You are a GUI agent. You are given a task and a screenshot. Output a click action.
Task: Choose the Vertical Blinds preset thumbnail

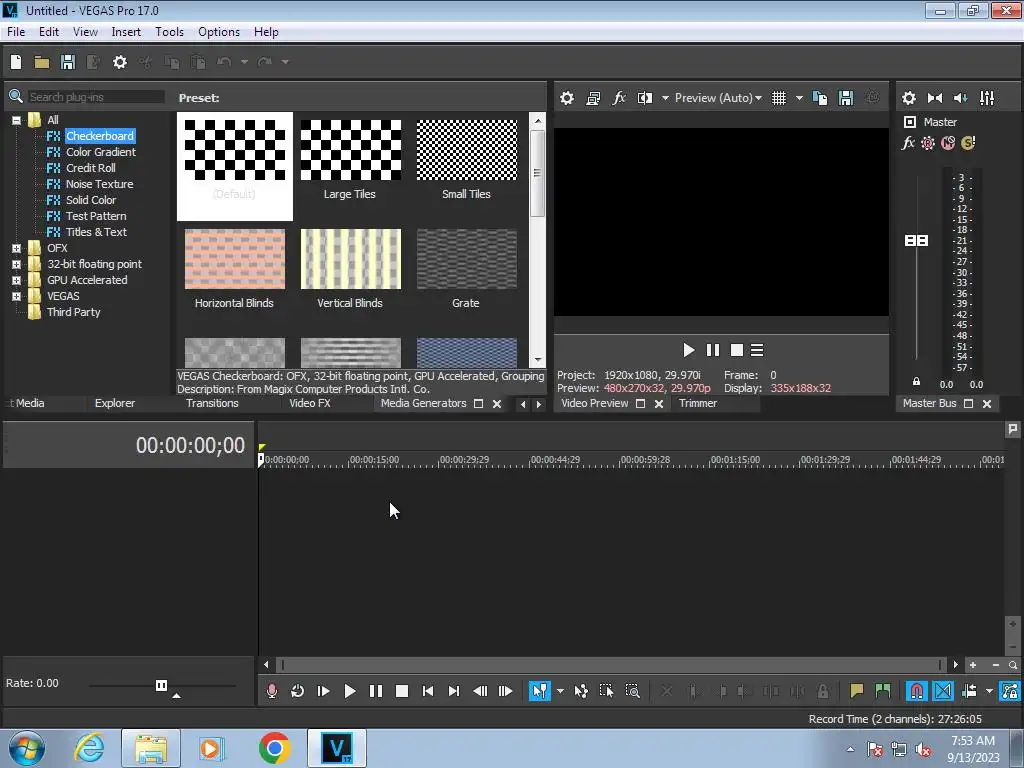(351, 259)
